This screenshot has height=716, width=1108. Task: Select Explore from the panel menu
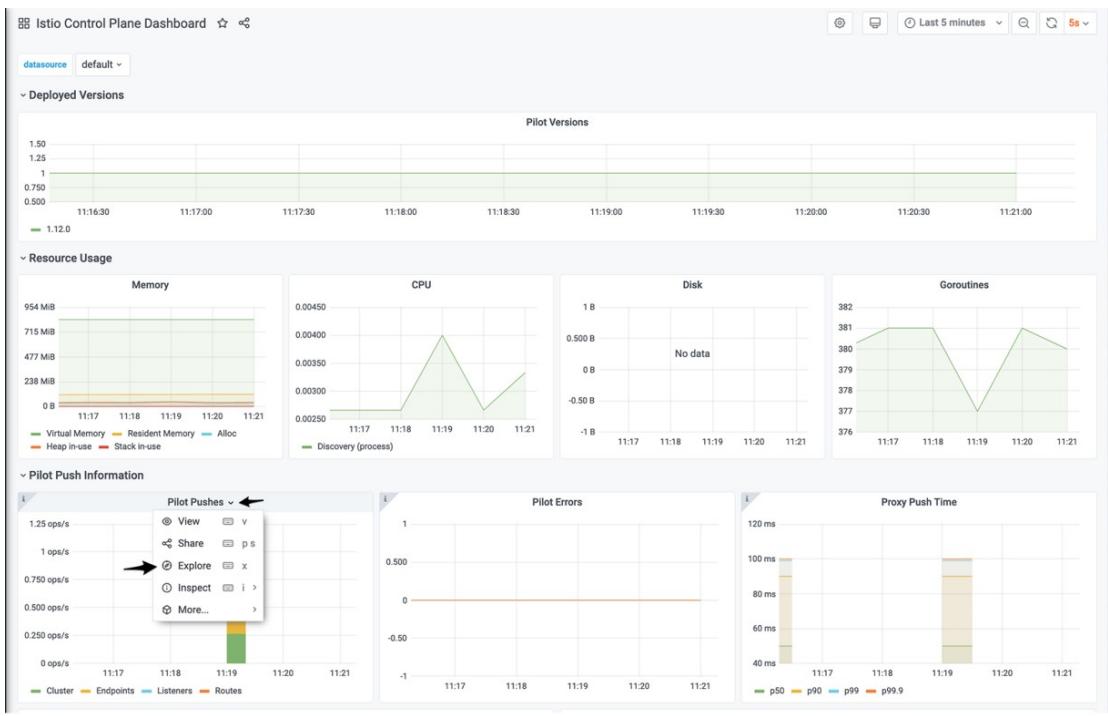(193, 566)
